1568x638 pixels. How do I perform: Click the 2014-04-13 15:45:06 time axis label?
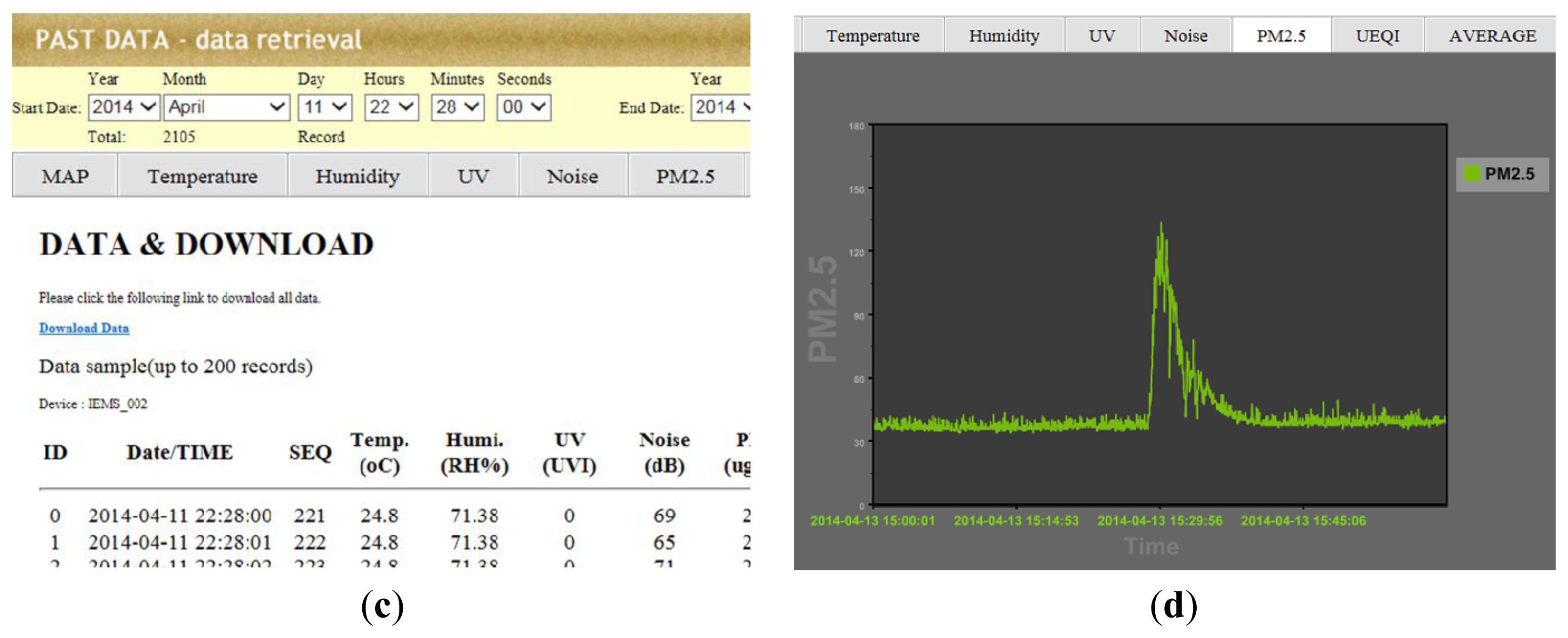click(1303, 520)
